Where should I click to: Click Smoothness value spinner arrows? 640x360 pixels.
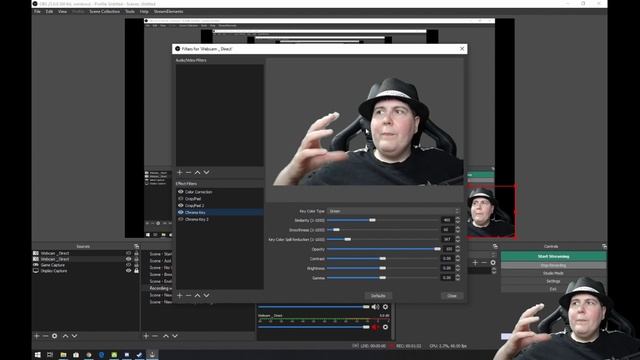pyautogui.click(x=458, y=230)
